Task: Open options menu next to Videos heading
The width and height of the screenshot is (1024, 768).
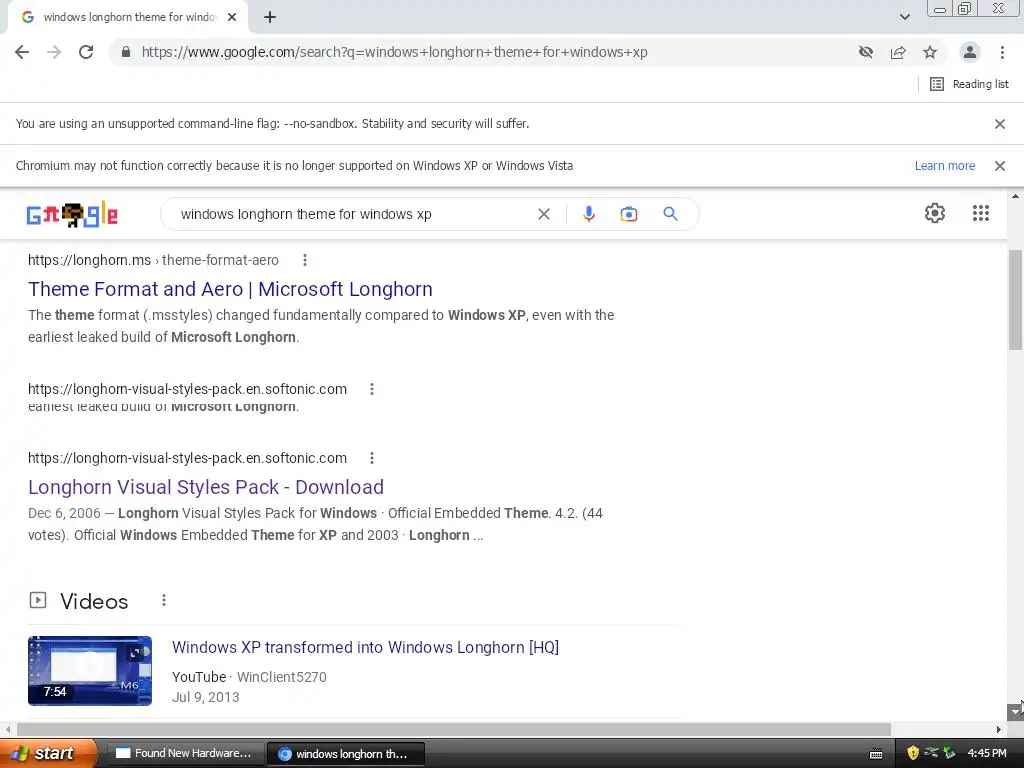Action: point(164,600)
